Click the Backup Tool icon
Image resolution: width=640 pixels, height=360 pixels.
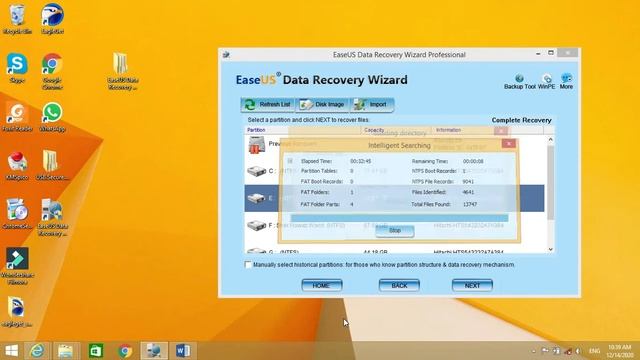point(519,82)
